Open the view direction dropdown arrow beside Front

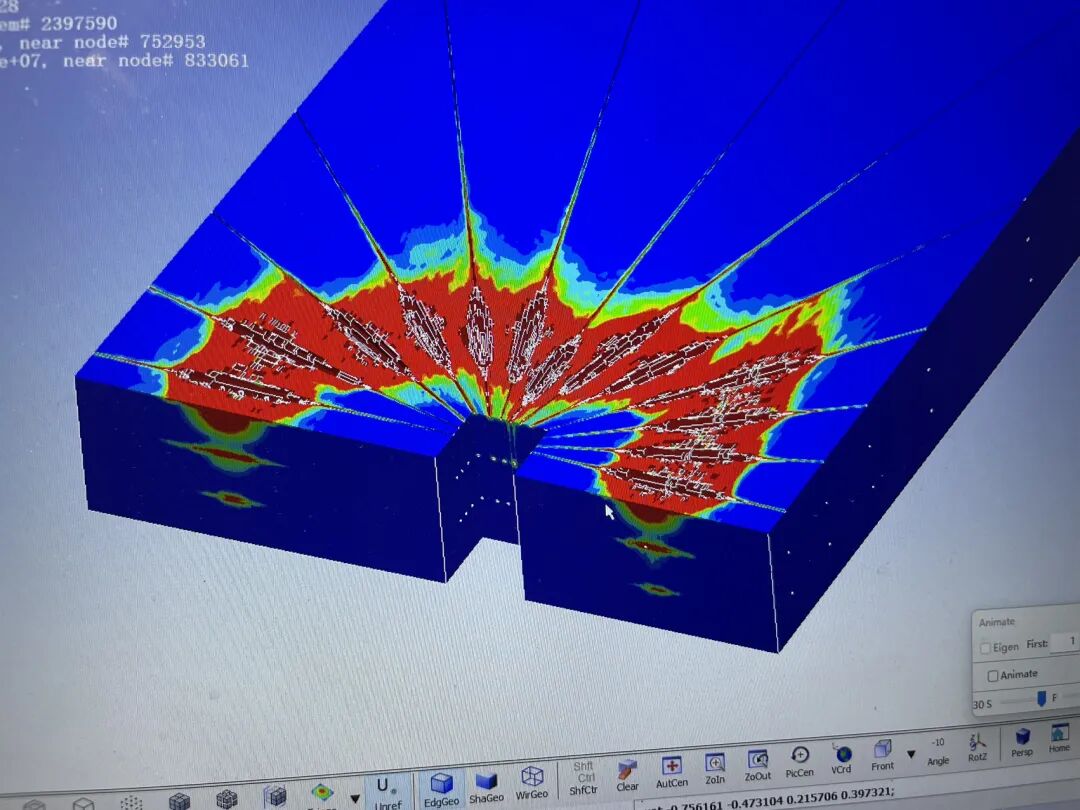(911, 754)
